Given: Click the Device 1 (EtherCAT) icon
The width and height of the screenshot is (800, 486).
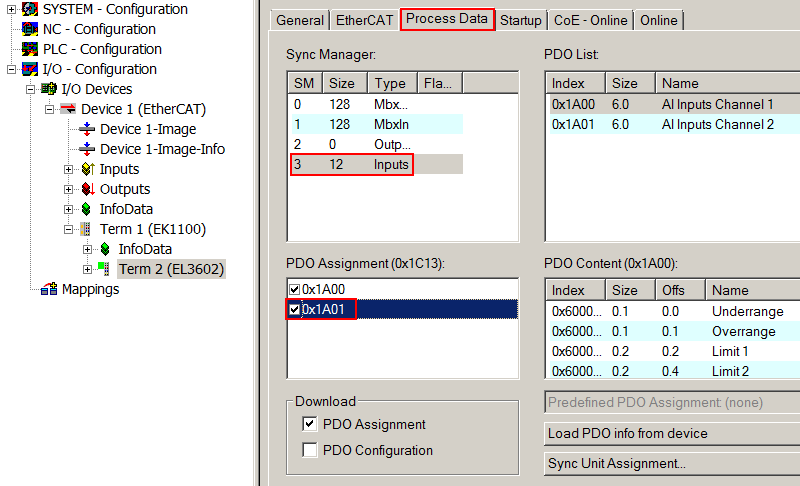Looking at the screenshot, I should 68,109.
